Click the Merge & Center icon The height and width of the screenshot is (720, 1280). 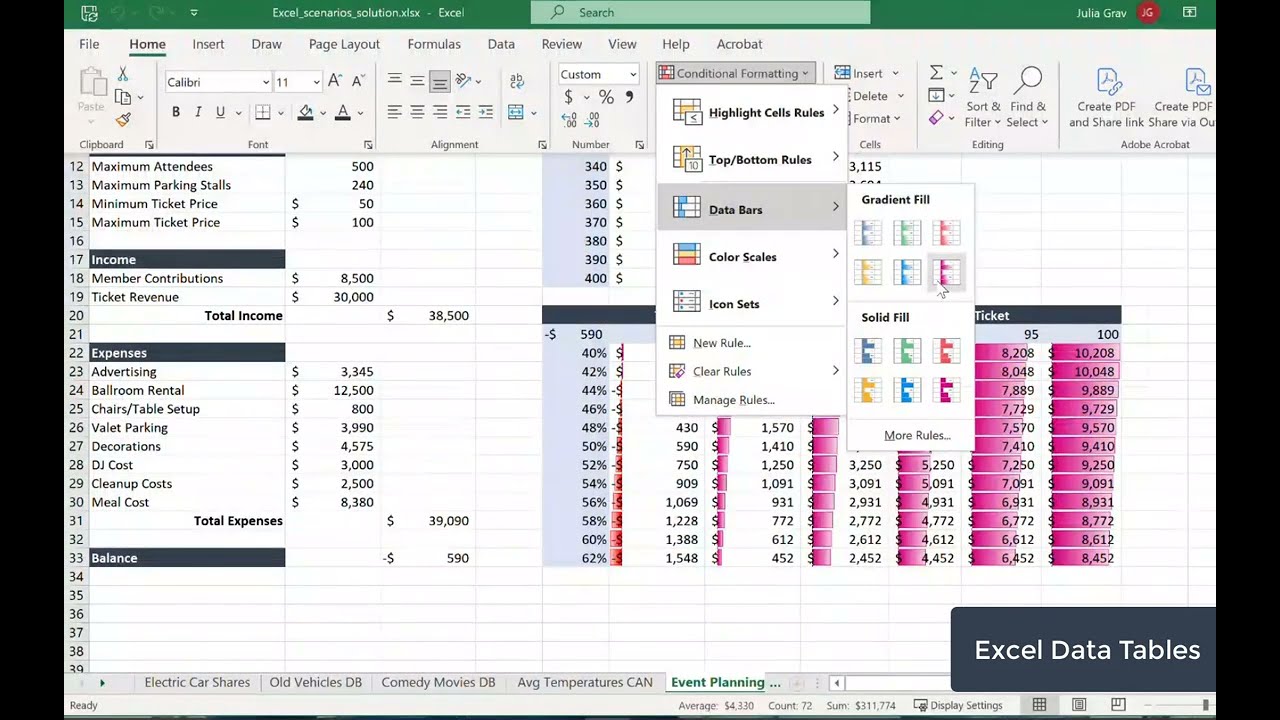point(516,112)
